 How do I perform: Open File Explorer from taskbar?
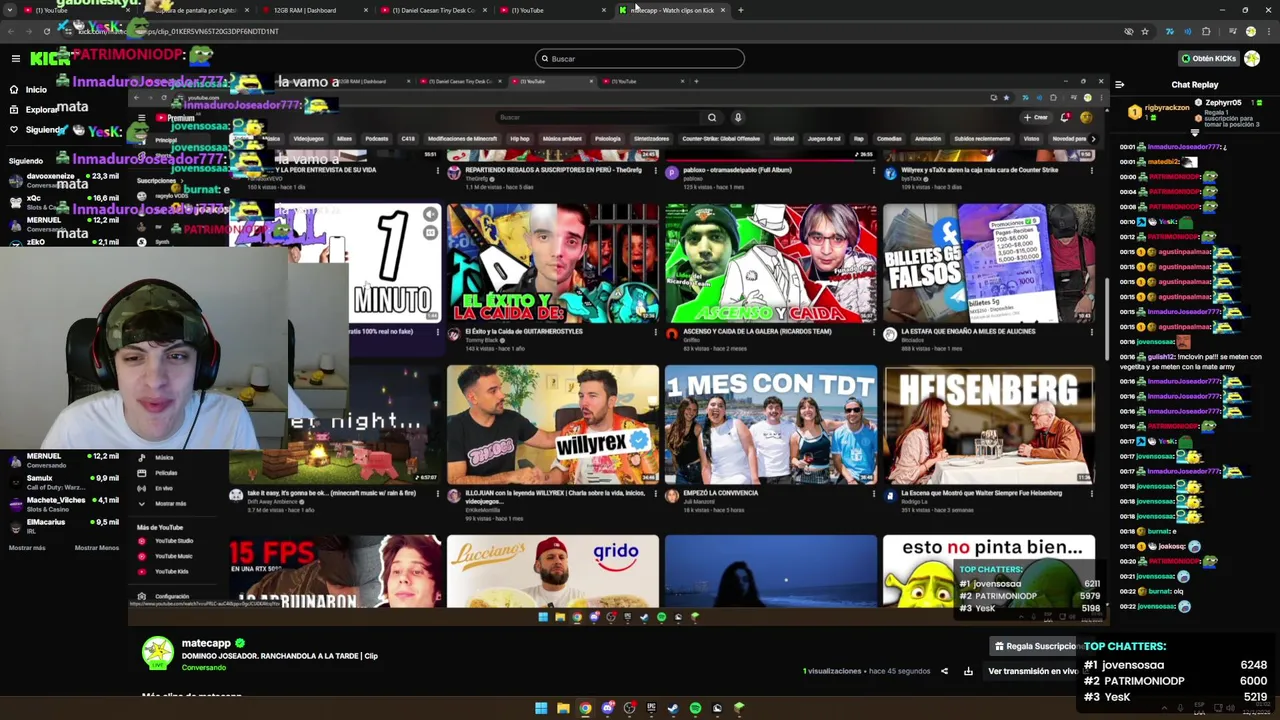pyautogui.click(x=563, y=708)
